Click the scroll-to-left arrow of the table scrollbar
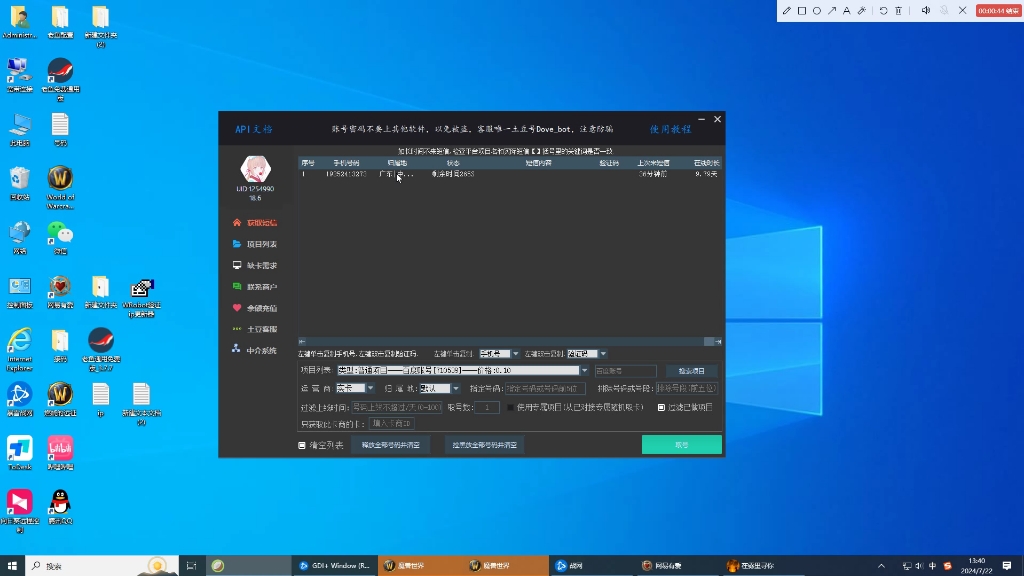1024x576 pixels. 302,342
